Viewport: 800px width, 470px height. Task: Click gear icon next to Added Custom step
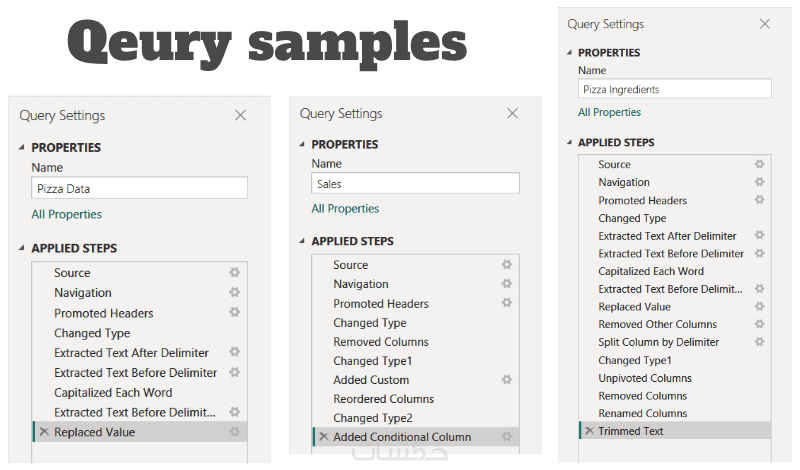tap(507, 380)
